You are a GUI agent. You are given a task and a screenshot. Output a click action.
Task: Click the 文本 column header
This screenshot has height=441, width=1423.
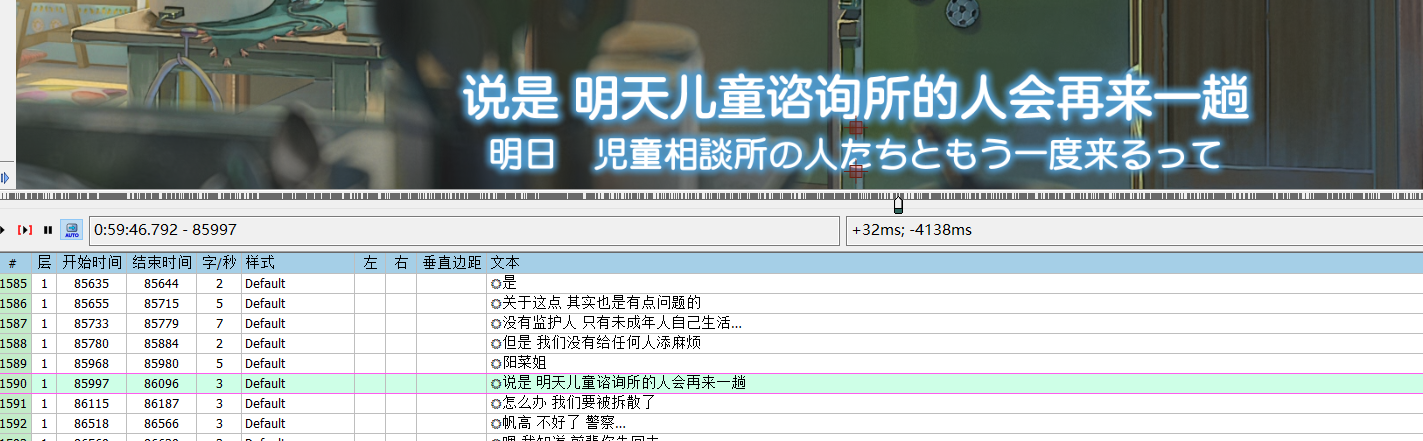click(x=955, y=263)
